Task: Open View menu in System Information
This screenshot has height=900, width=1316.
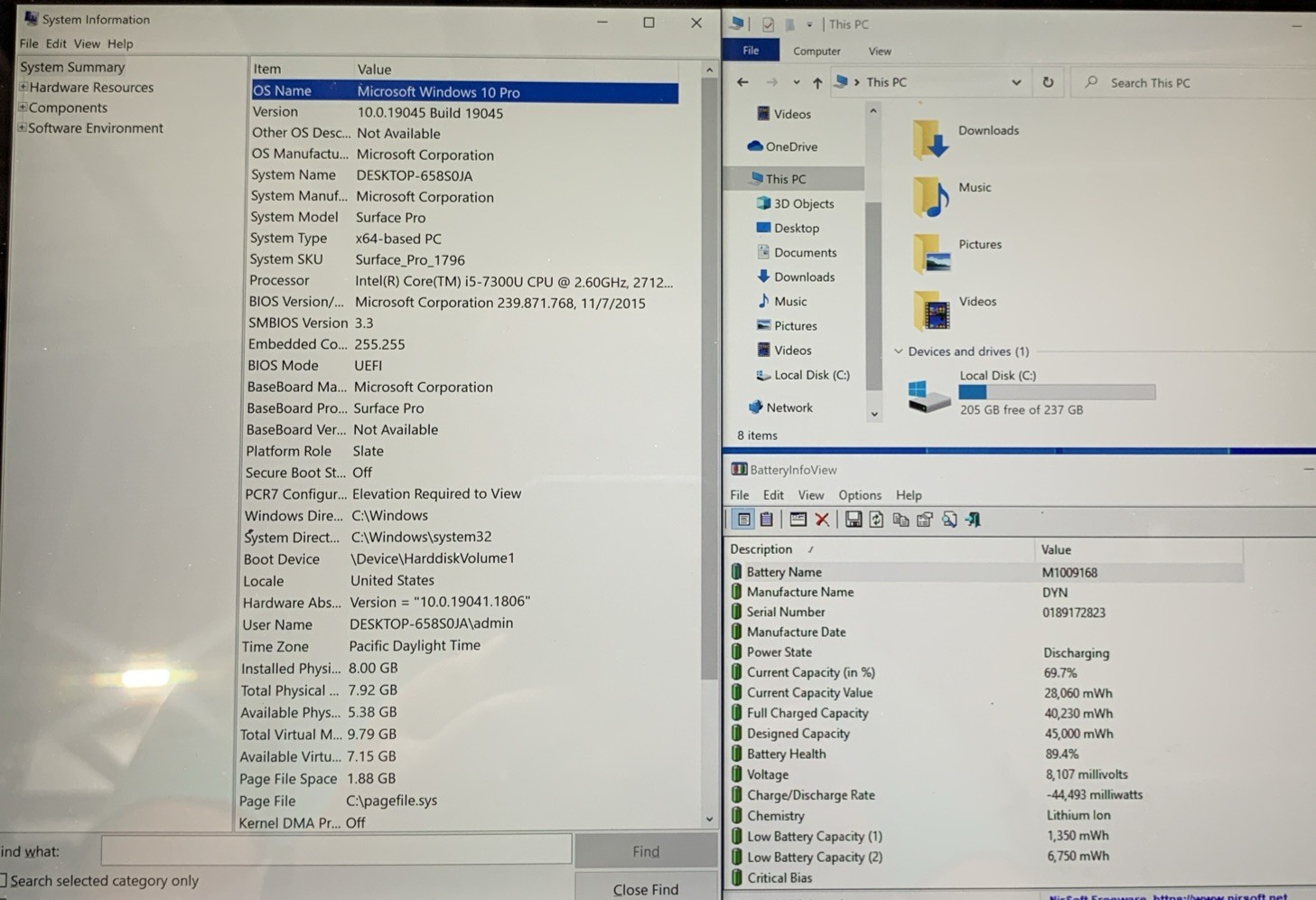Action: point(87,43)
